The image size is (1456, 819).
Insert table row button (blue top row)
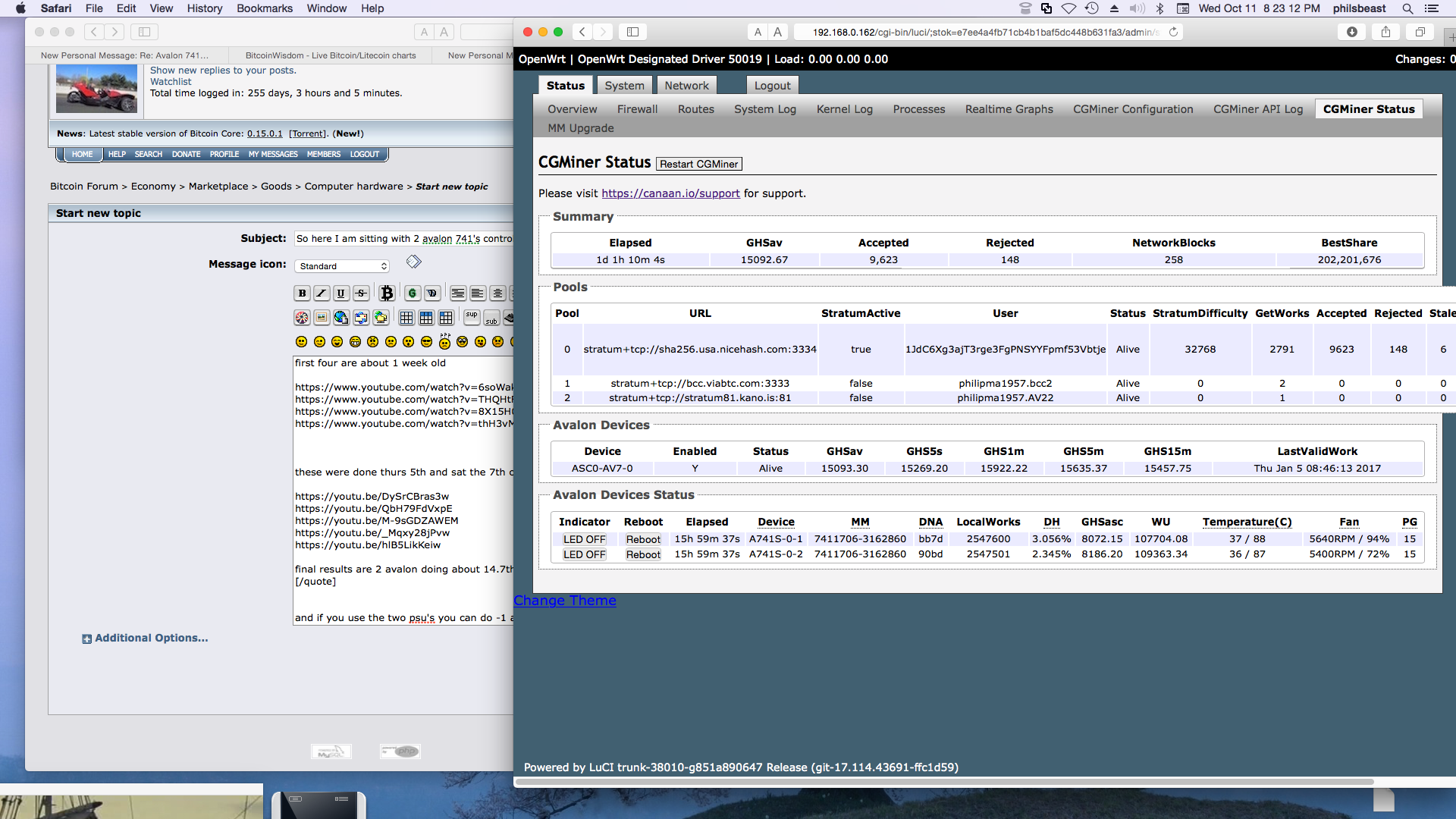click(426, 318)
